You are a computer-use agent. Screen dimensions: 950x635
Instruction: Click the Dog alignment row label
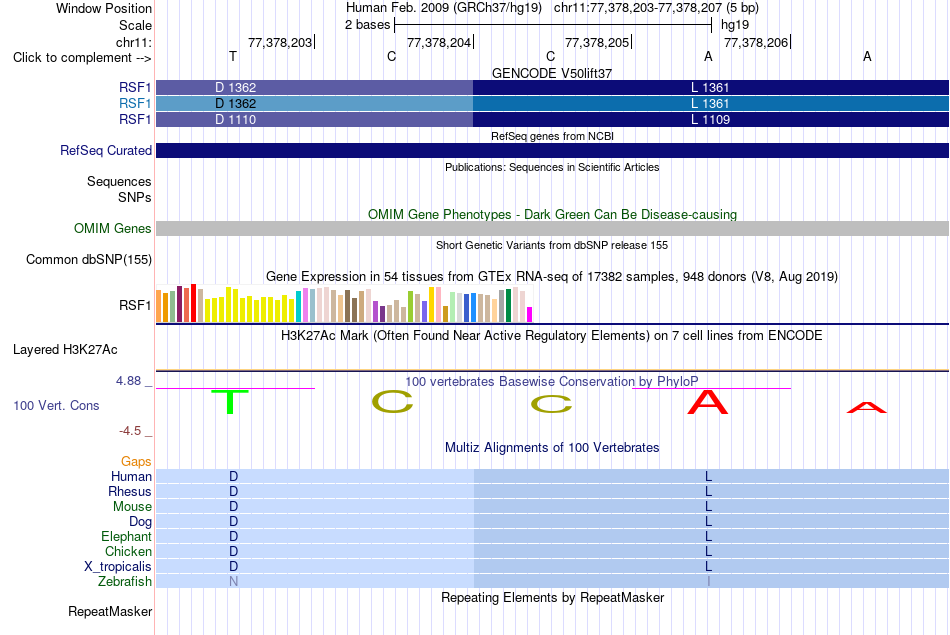tap(141, 522)
